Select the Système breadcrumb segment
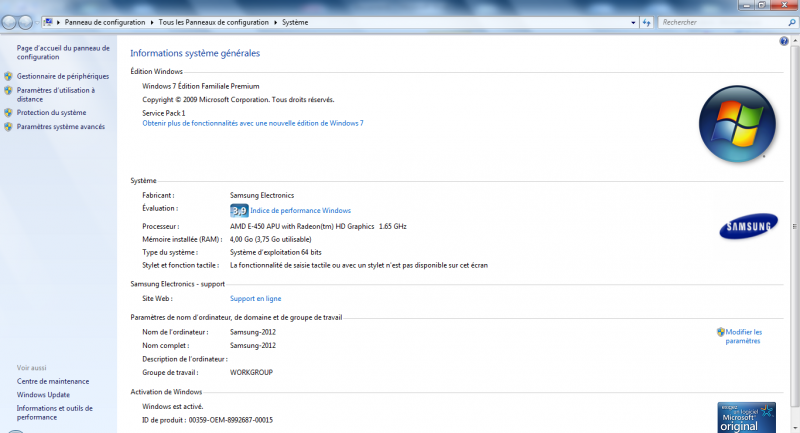800x433 pixels. pos(295,22)
